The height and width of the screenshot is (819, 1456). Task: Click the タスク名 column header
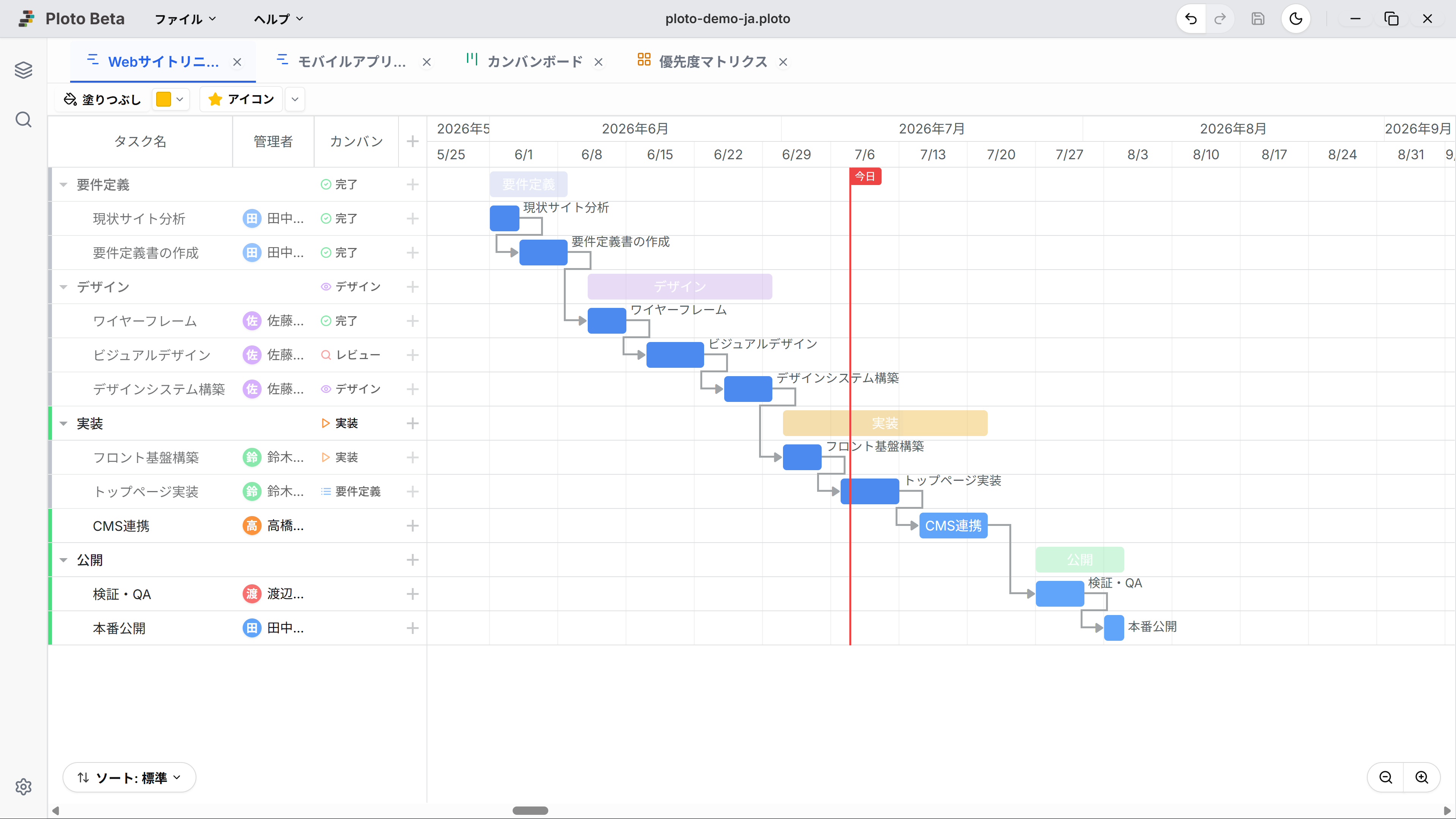coord(140,141)
